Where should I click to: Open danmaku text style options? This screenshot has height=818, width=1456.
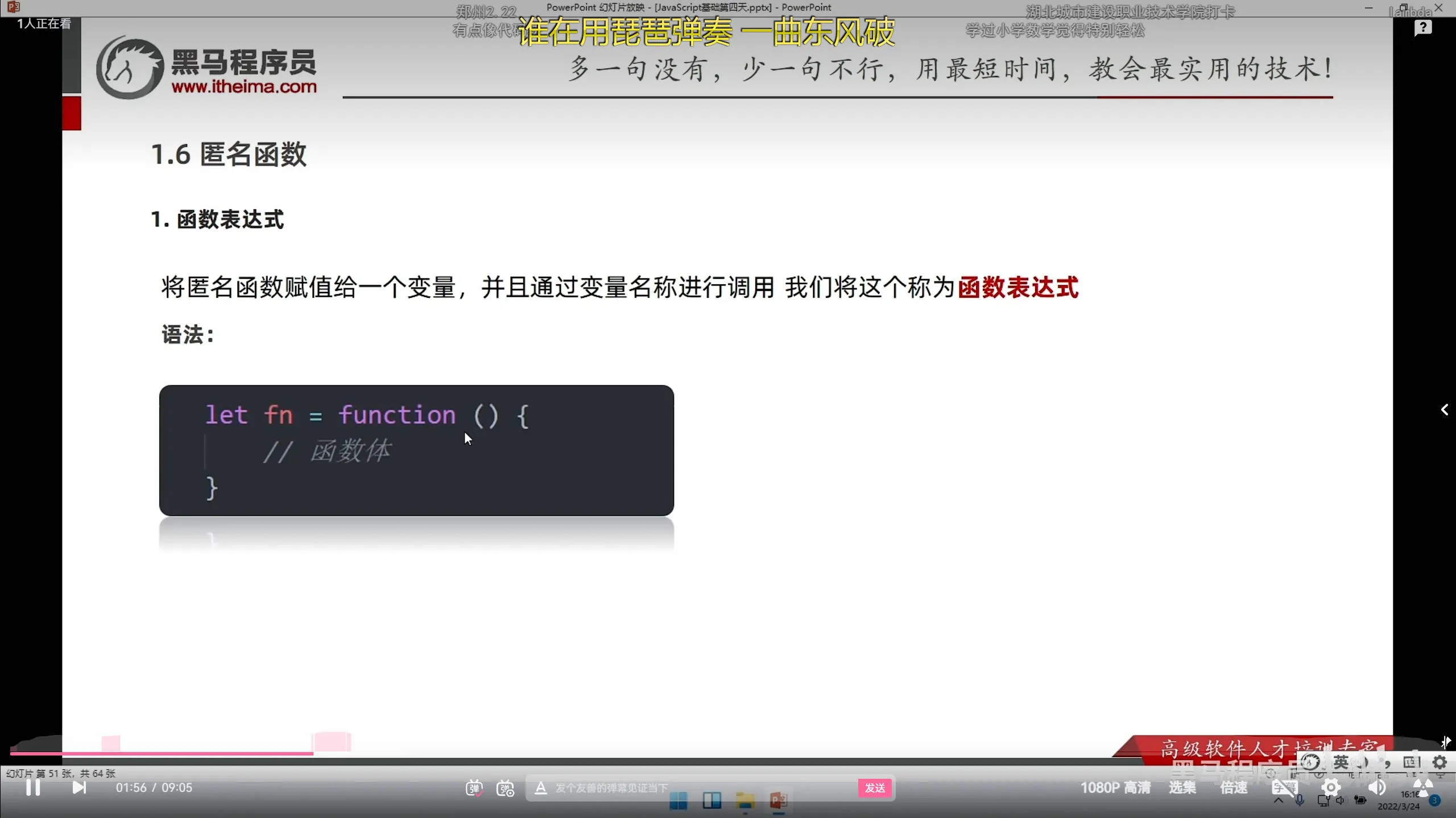tap(541, 788)
